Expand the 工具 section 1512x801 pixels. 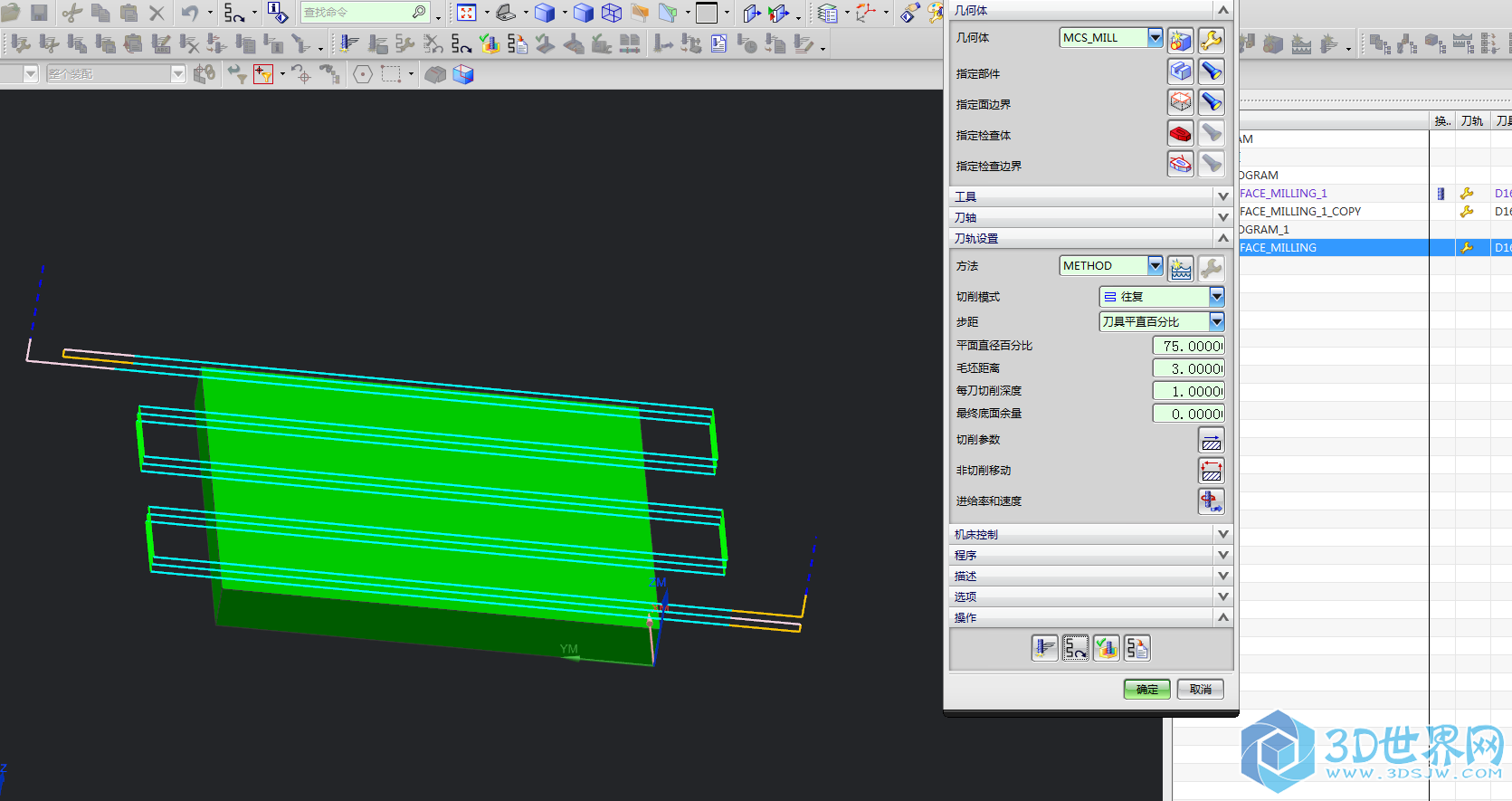(1090, 196)
